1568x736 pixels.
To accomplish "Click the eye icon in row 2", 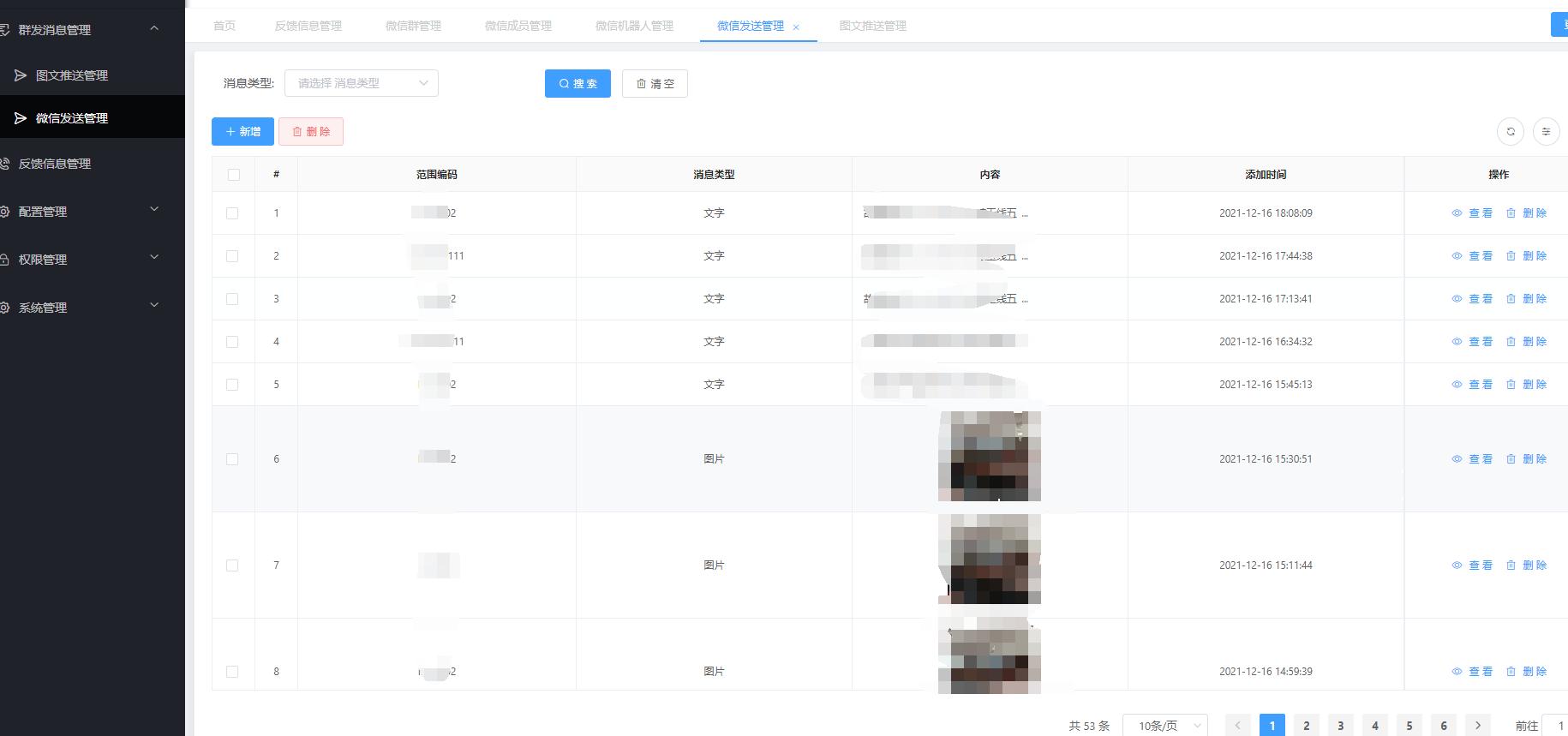I will (x=1457, y=255).
